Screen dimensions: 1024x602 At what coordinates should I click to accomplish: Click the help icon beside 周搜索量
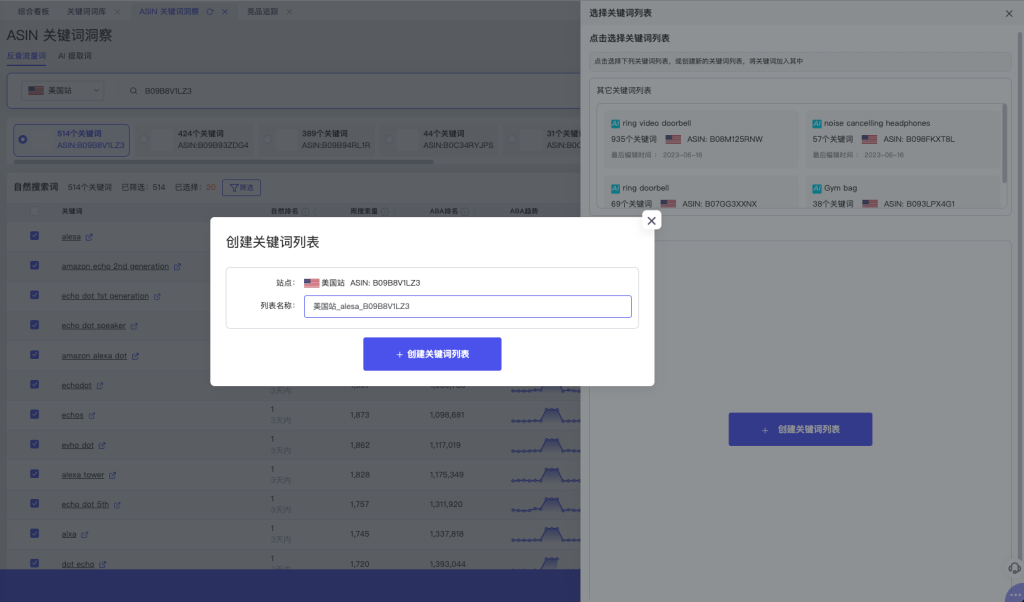click(385, 212)
